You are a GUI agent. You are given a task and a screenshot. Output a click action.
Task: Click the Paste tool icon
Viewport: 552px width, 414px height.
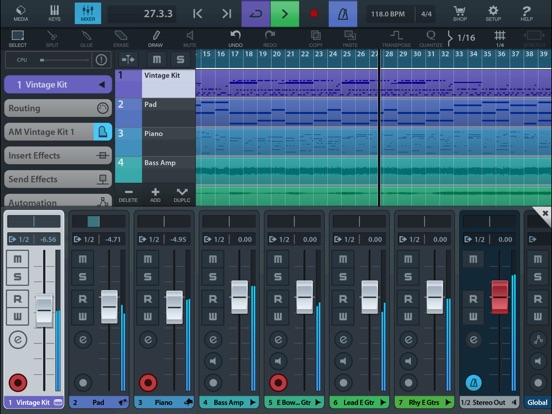click(350, 39)
